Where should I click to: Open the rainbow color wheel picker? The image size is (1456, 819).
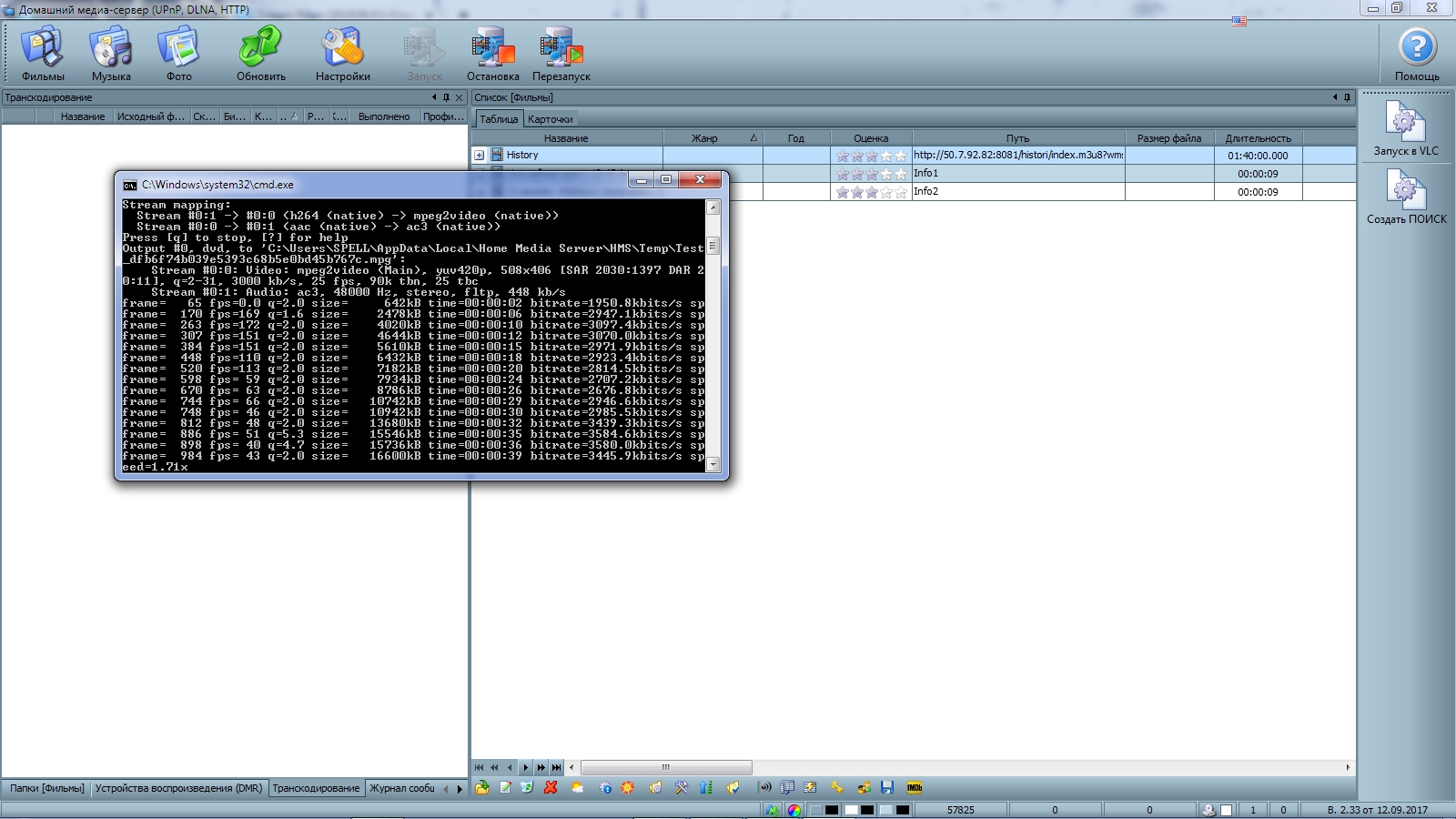point(794,810)
